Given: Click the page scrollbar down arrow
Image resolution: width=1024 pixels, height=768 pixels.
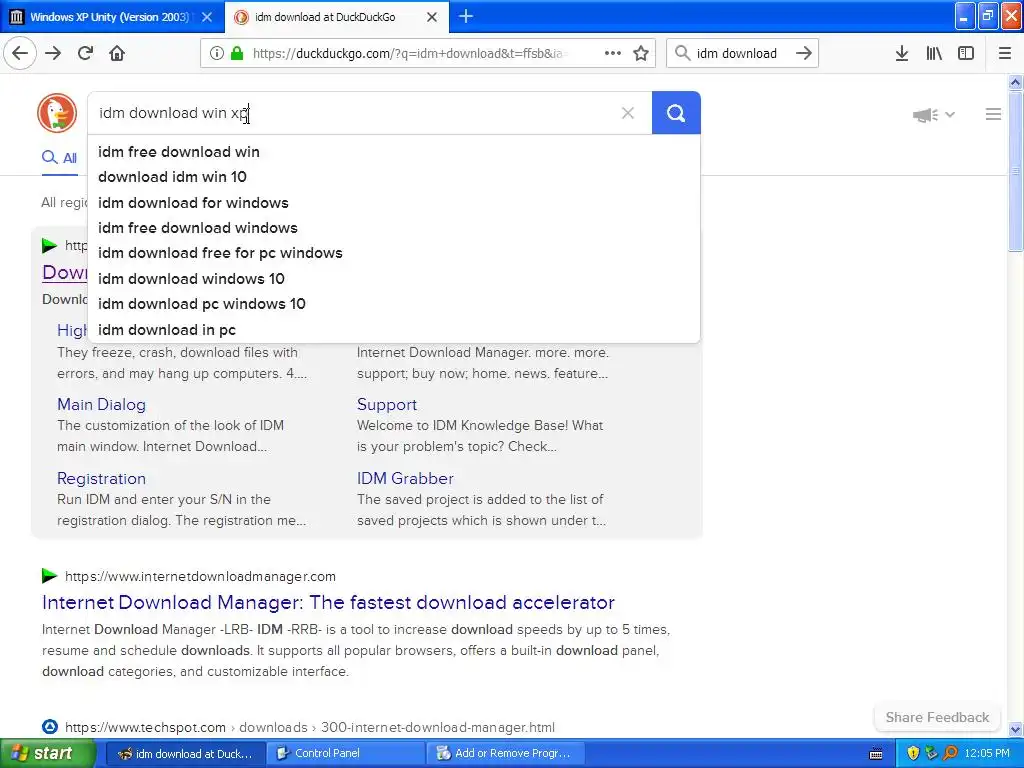Looking at the screenshot, I should (1015, 729).
